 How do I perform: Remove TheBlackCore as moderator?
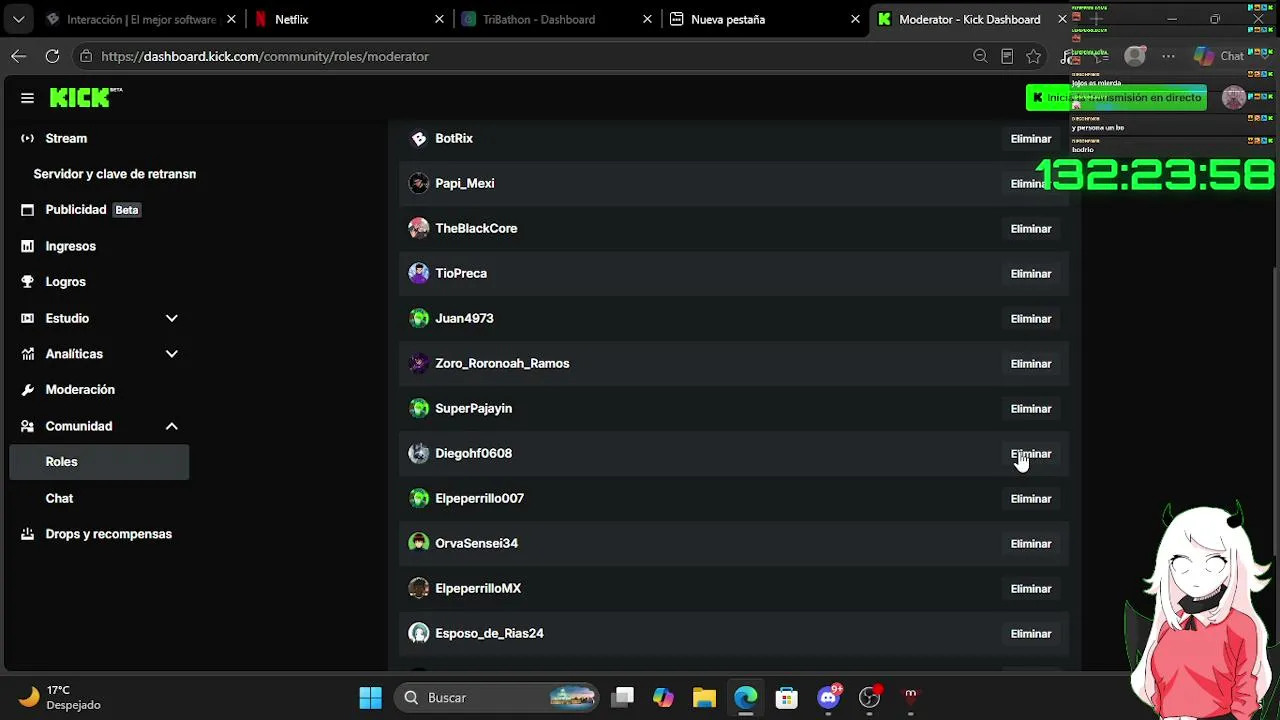click(x=1031, y=229)
